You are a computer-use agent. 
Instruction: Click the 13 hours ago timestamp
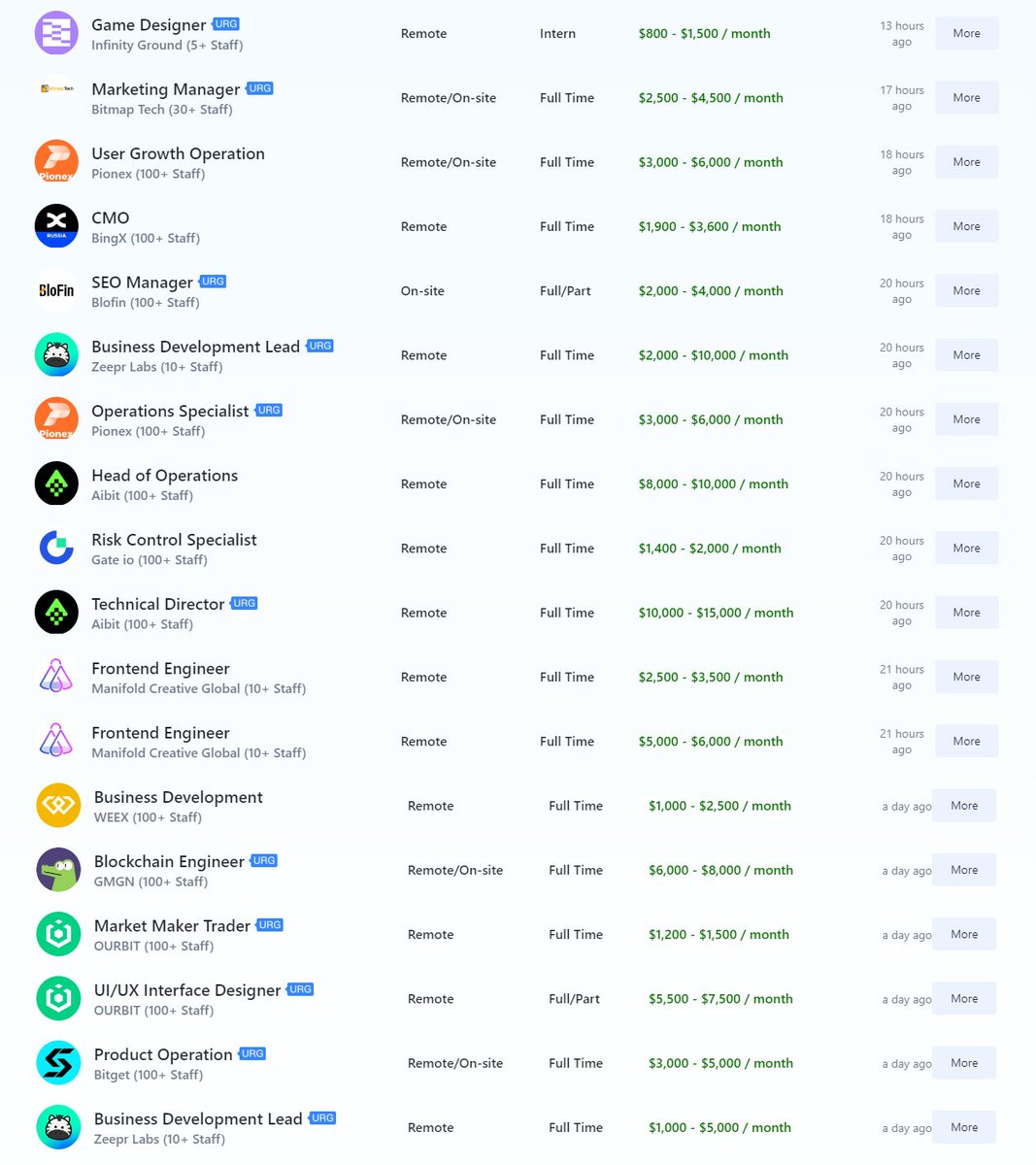click(x=902, y=33)
